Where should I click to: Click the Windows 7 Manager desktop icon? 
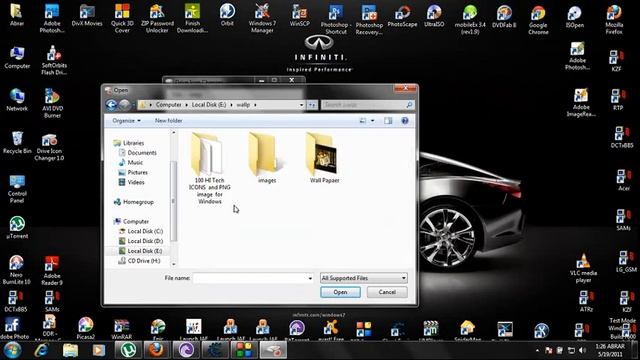(262, 19)
